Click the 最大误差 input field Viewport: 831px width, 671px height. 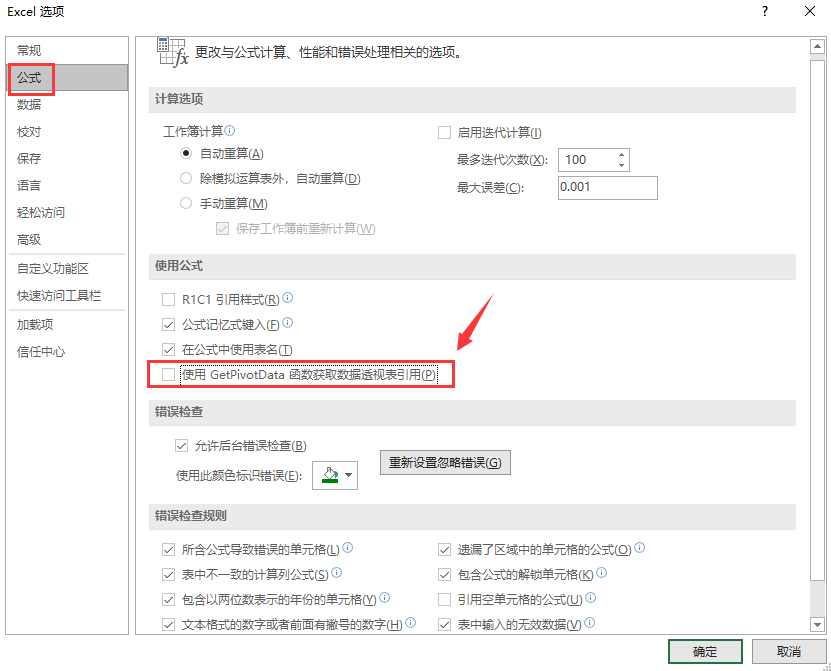608,188
